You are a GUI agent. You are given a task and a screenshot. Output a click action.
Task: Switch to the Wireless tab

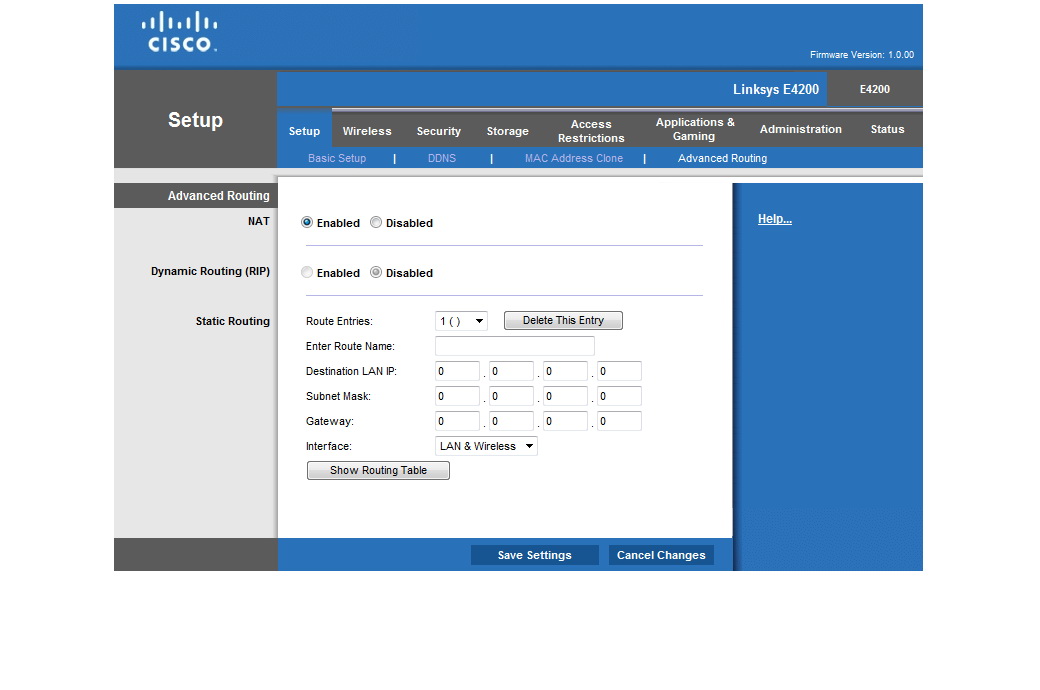point(367,131)
